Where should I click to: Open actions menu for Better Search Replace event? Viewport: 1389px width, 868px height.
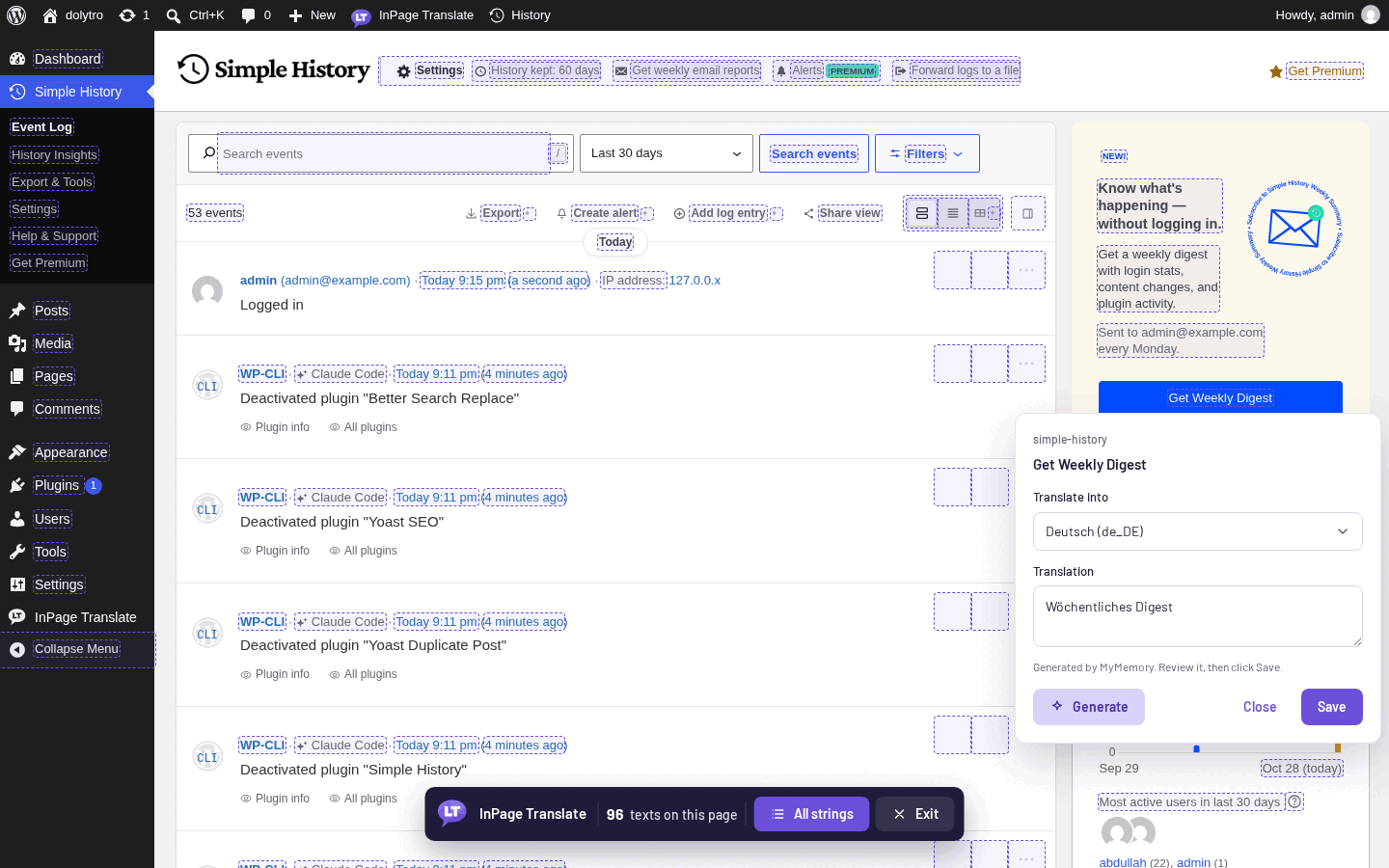(x=1026, y=364)
